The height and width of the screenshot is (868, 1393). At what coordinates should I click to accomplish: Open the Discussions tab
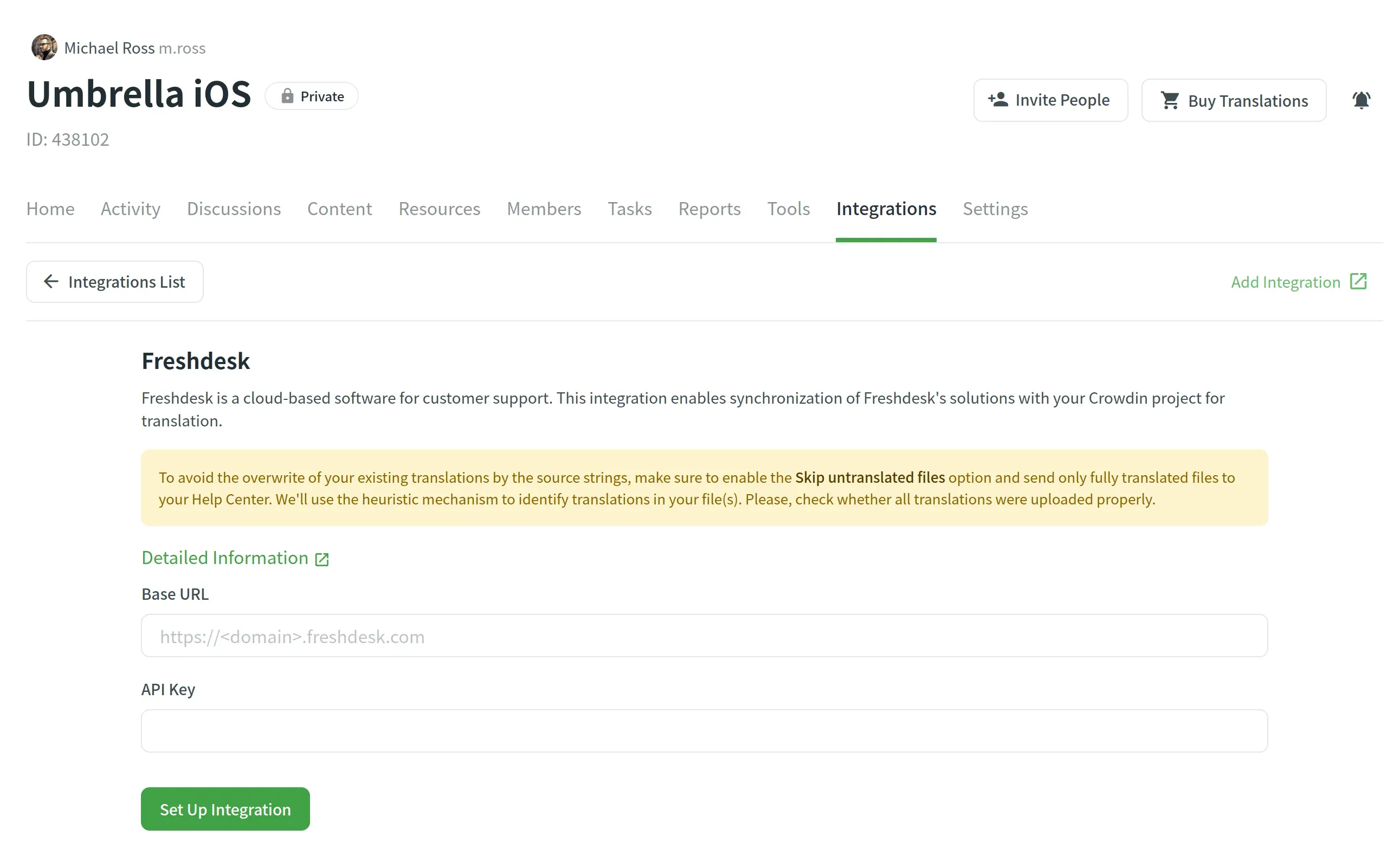[x=234, y=209]
